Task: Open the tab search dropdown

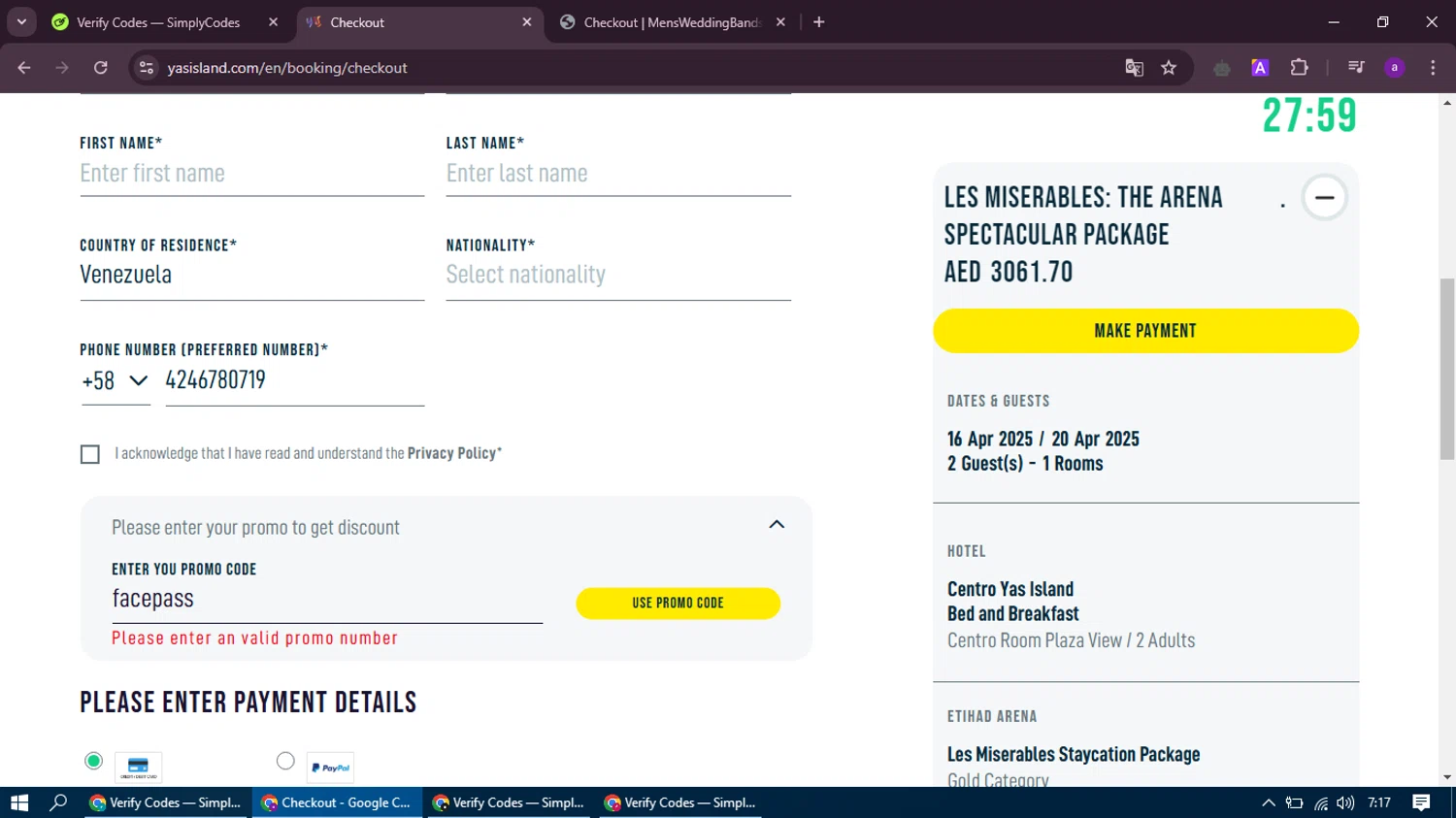Action: [21, 21]
